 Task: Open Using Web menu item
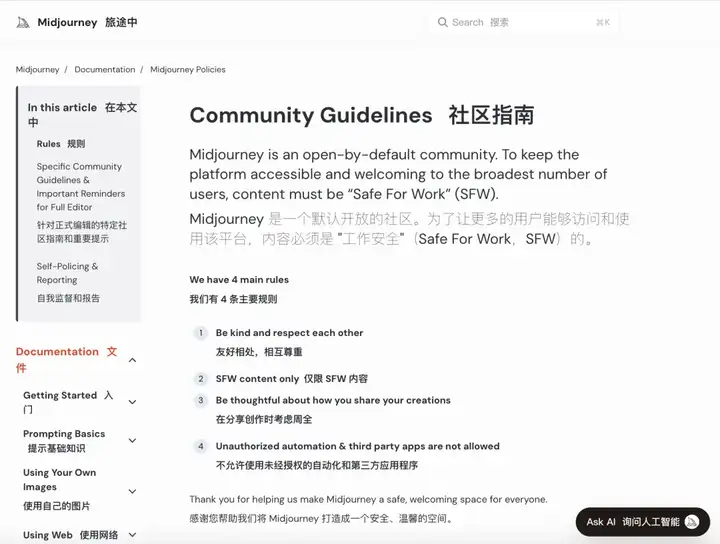(x=70, y=535)
